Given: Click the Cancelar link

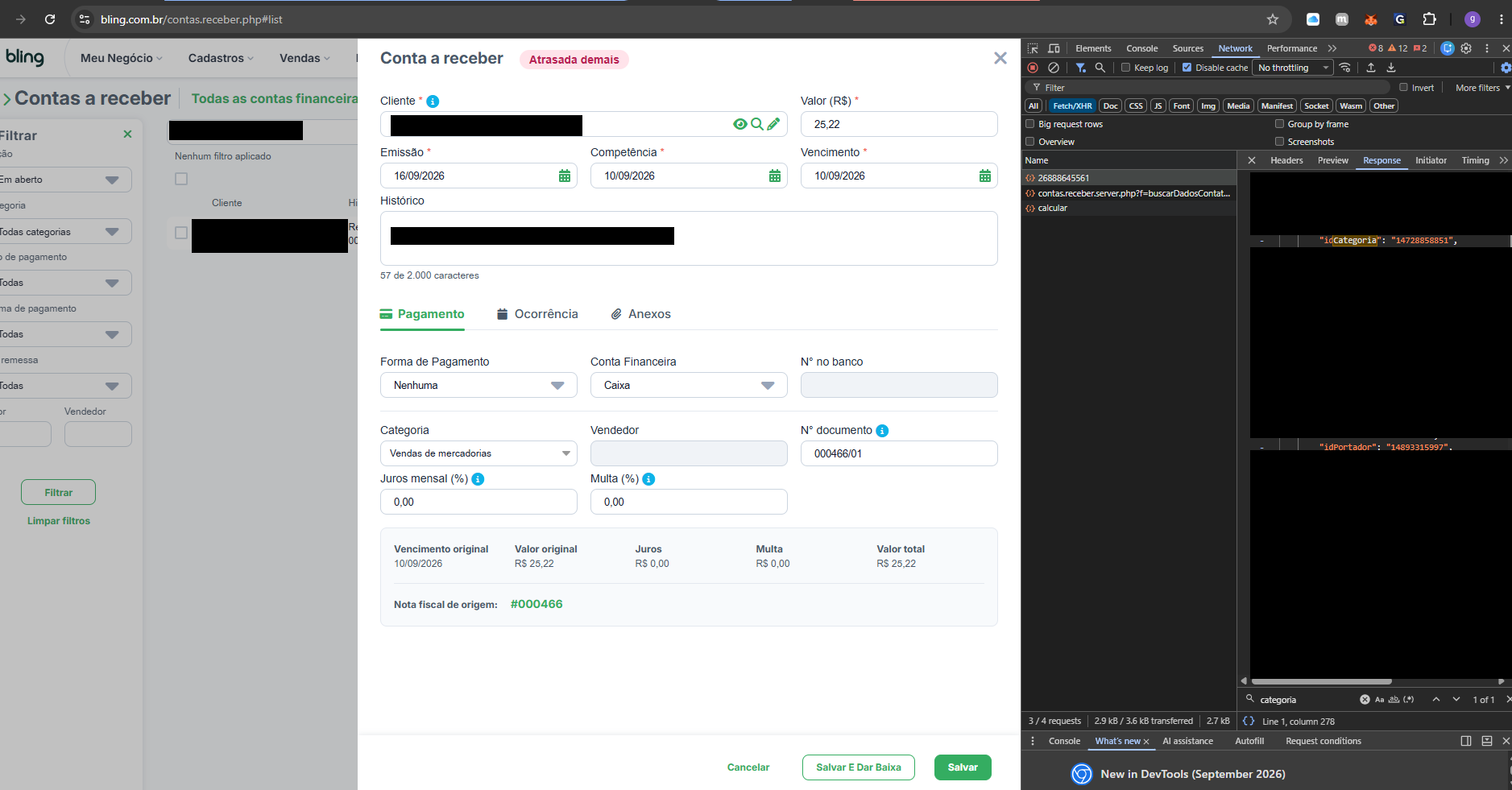Looking at the screenshot, I should pyautogui.click(x=748, y=767).
